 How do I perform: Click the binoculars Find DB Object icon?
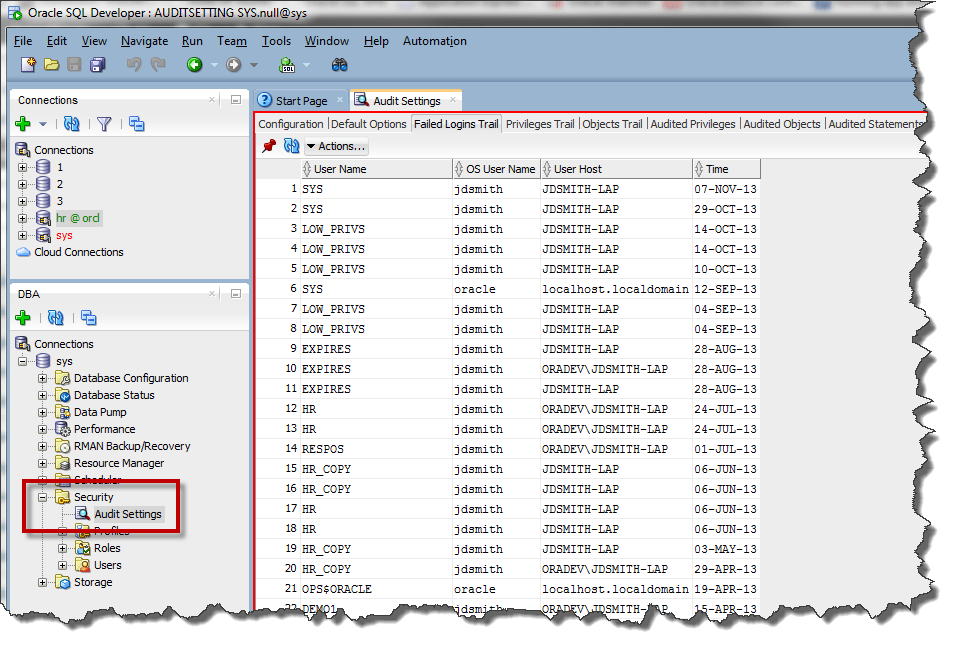point(340,65)
